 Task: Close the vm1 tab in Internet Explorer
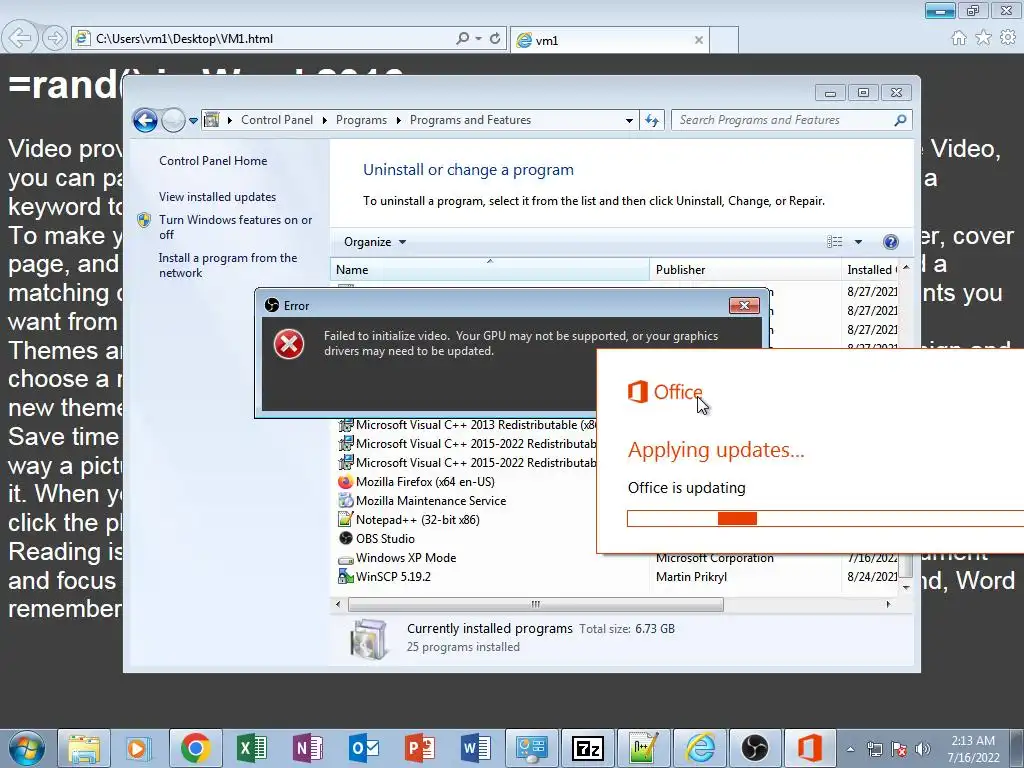tap(699, 40)
